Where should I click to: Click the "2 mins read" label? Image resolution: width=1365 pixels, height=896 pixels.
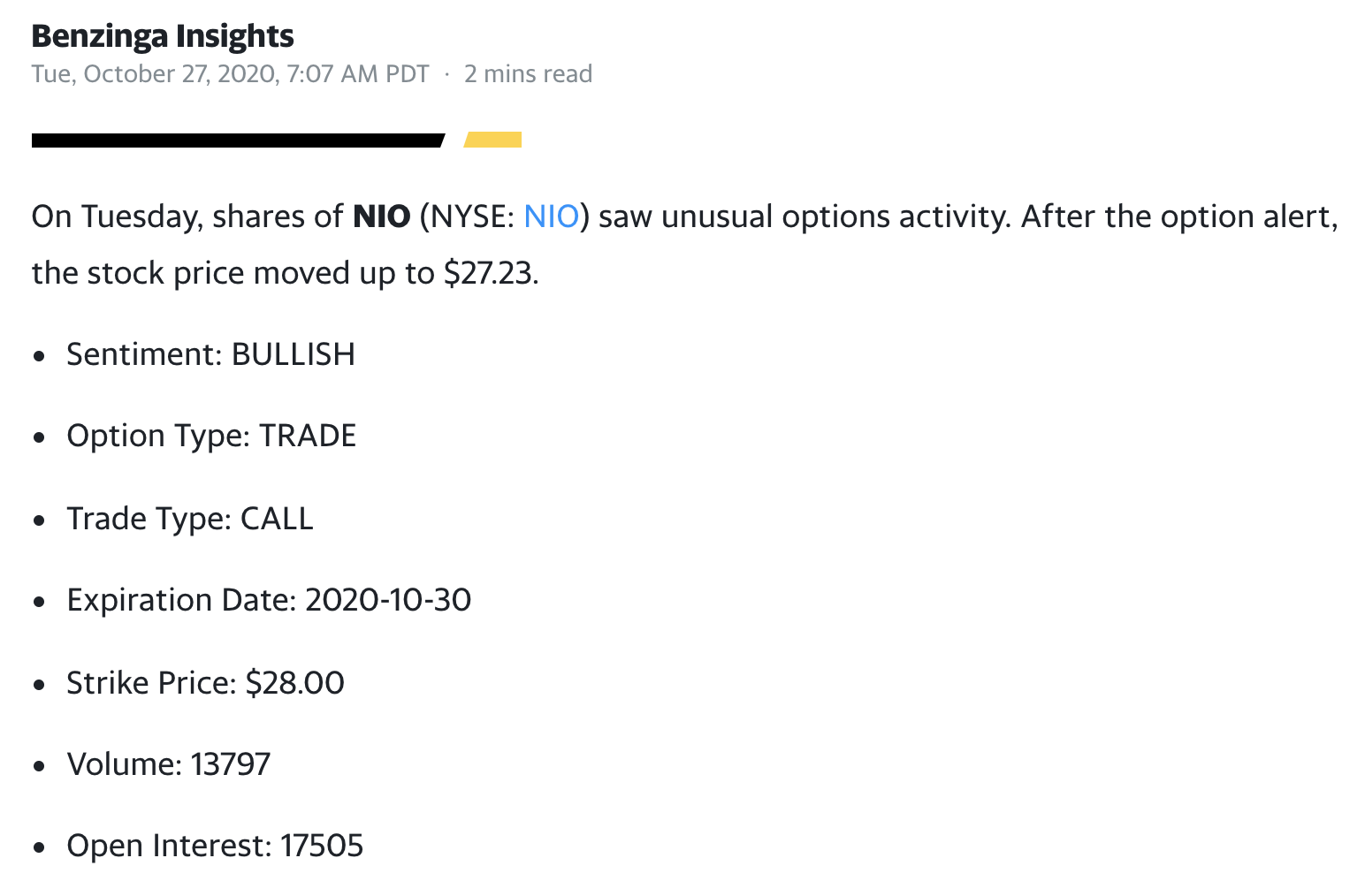coord(528,74)
